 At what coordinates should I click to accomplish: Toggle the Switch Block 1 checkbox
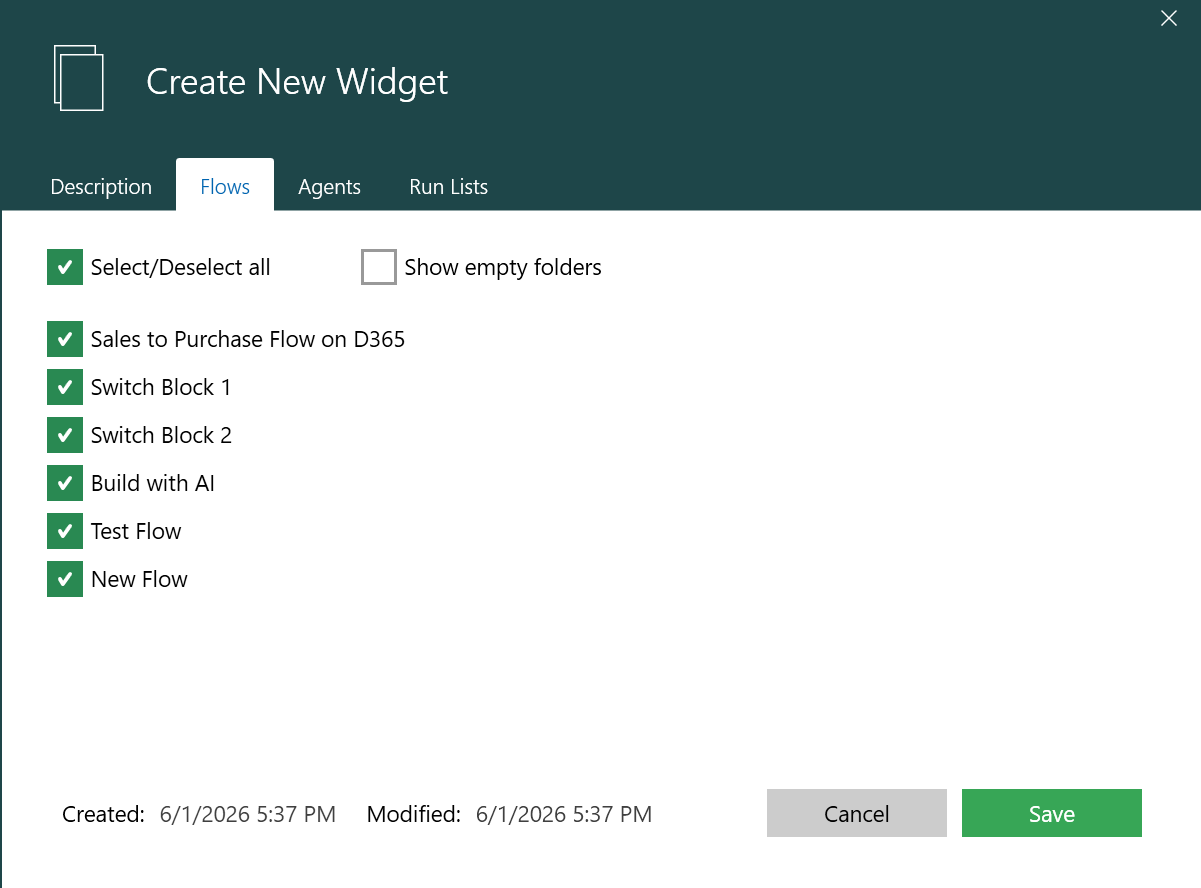click(65, 387)
